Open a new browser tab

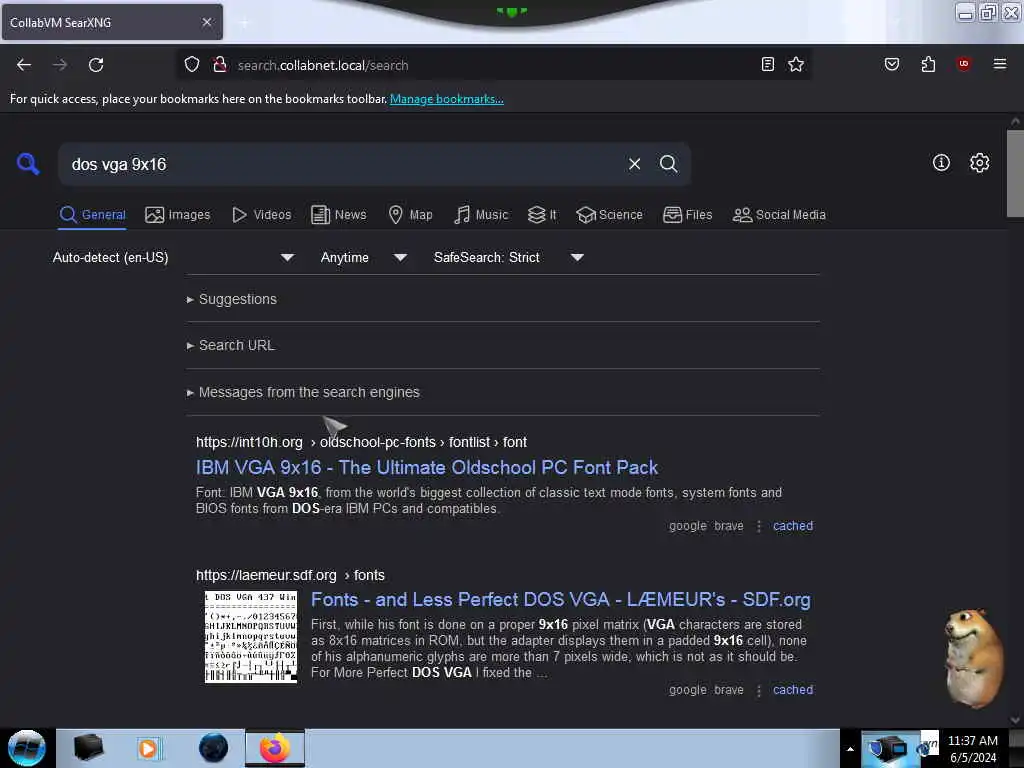244,23
